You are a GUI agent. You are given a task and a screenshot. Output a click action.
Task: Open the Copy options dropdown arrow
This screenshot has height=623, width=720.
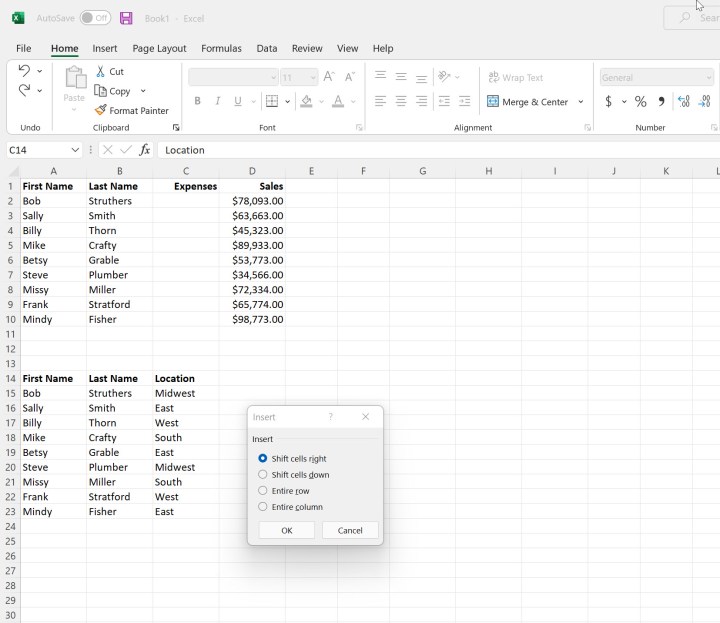(x=143, y=91)
